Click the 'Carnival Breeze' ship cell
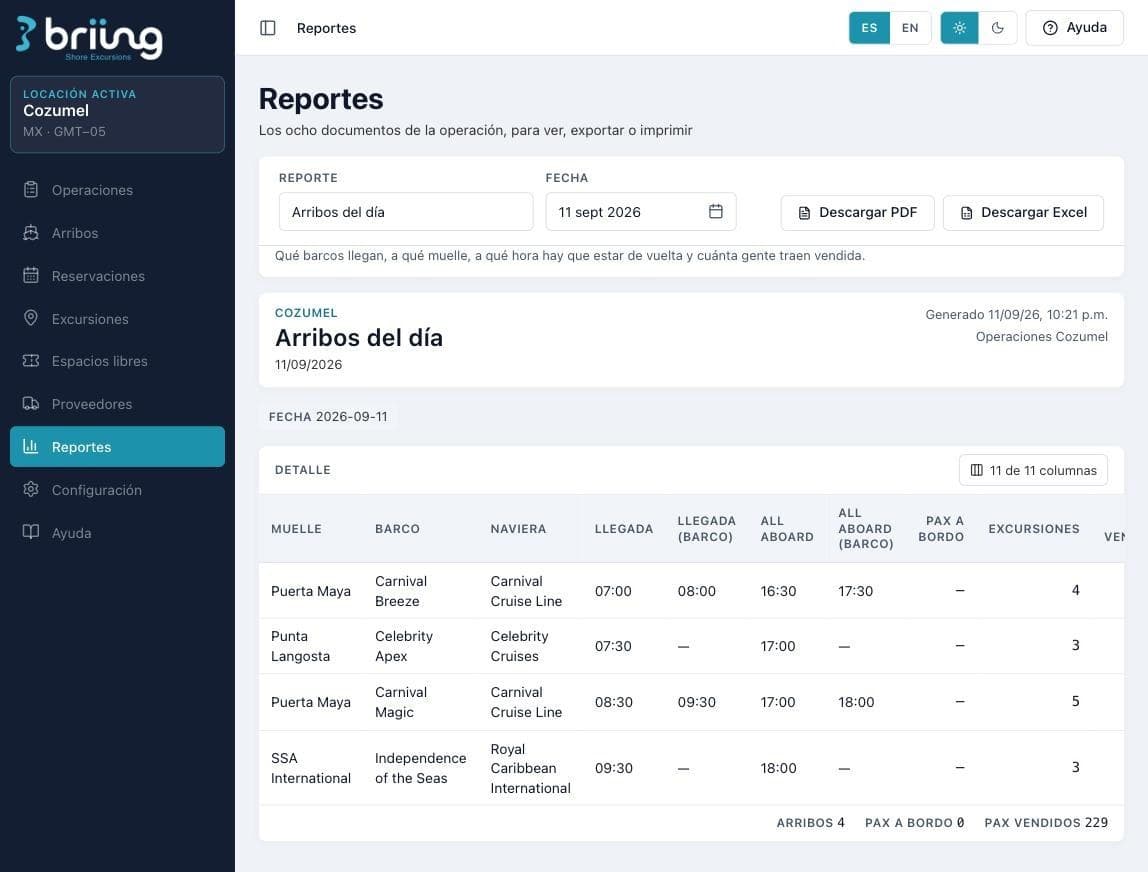The height and width of the screenshot is (872, 1148). (401, 591)
